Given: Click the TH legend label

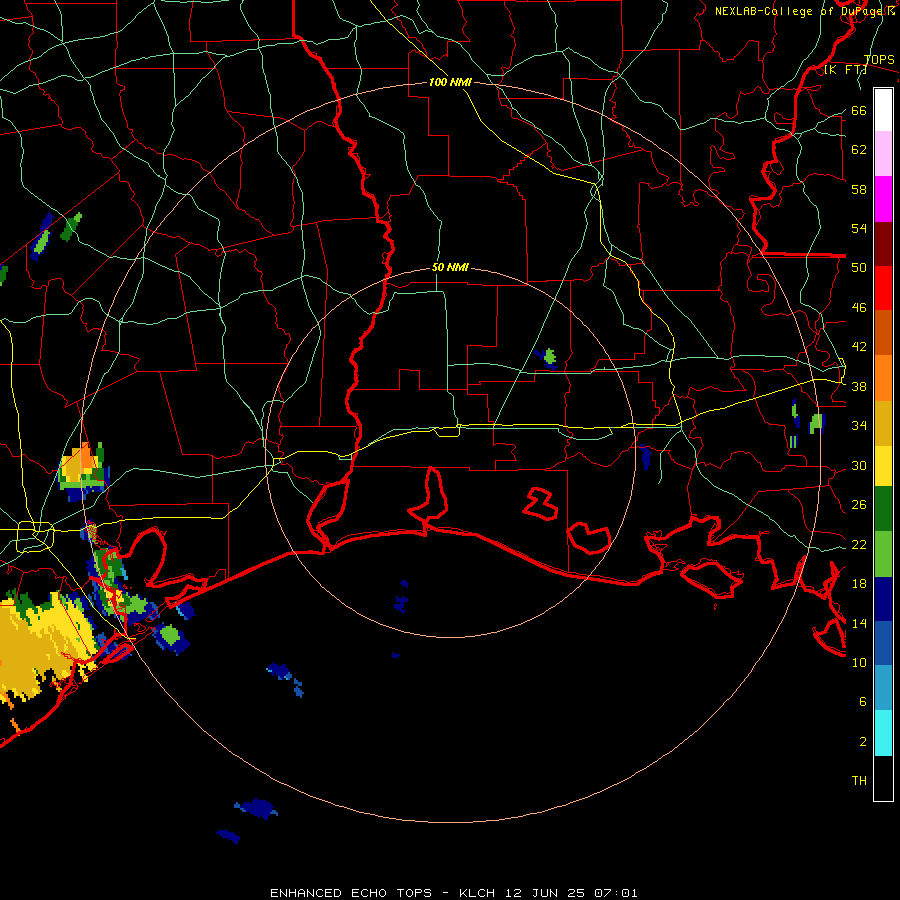Looking at the screenshot, I should tap(859, 781).
